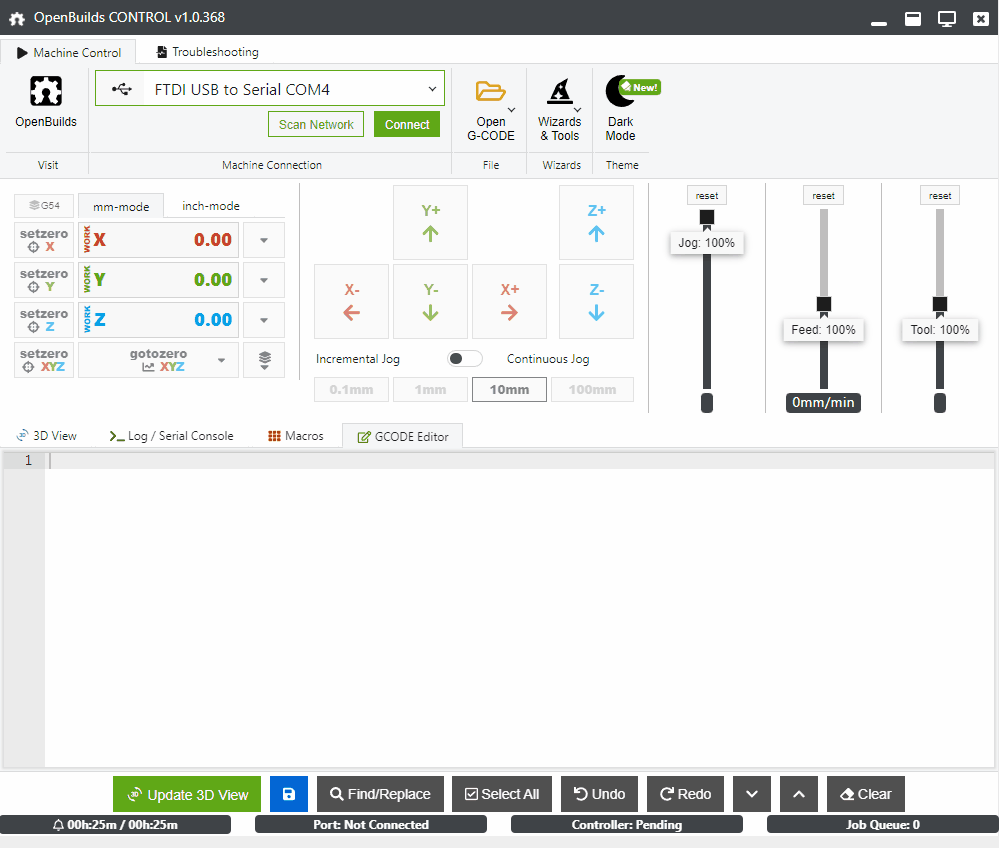Click the green Connect button
Image resolution: width=999 pixels, height=848 pixels.
pyautogui.click(x=407, y=125)
